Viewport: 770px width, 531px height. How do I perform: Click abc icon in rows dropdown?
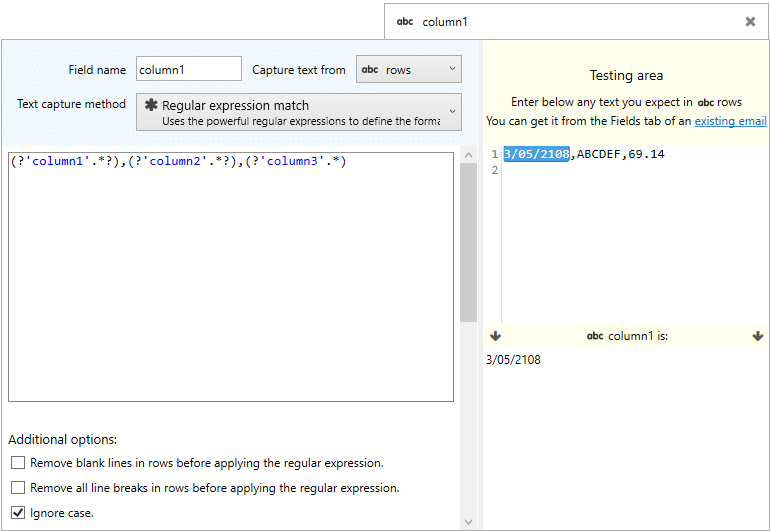tap(370, 70)
